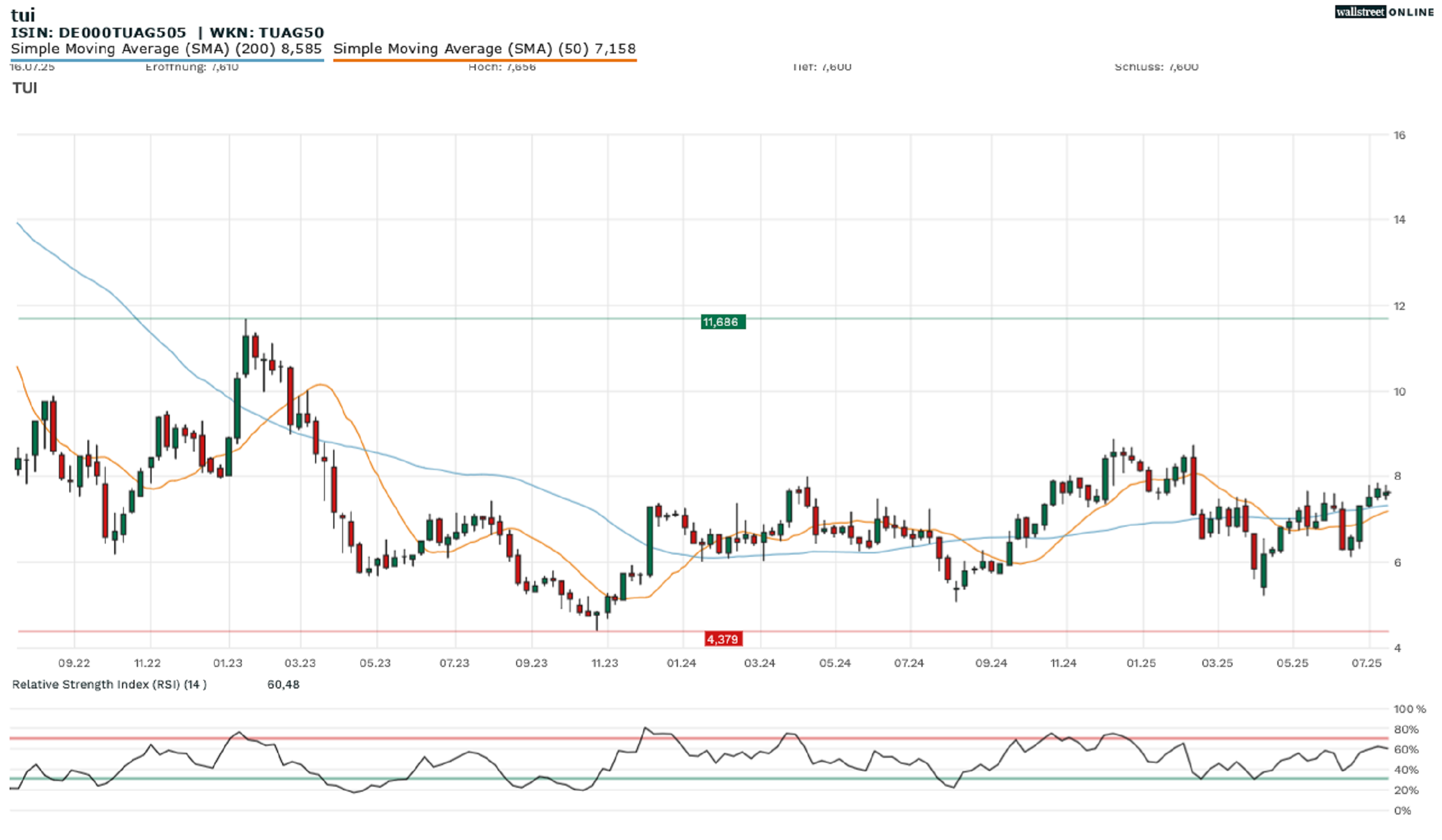Click the price axis label 16

point(1399,136)
